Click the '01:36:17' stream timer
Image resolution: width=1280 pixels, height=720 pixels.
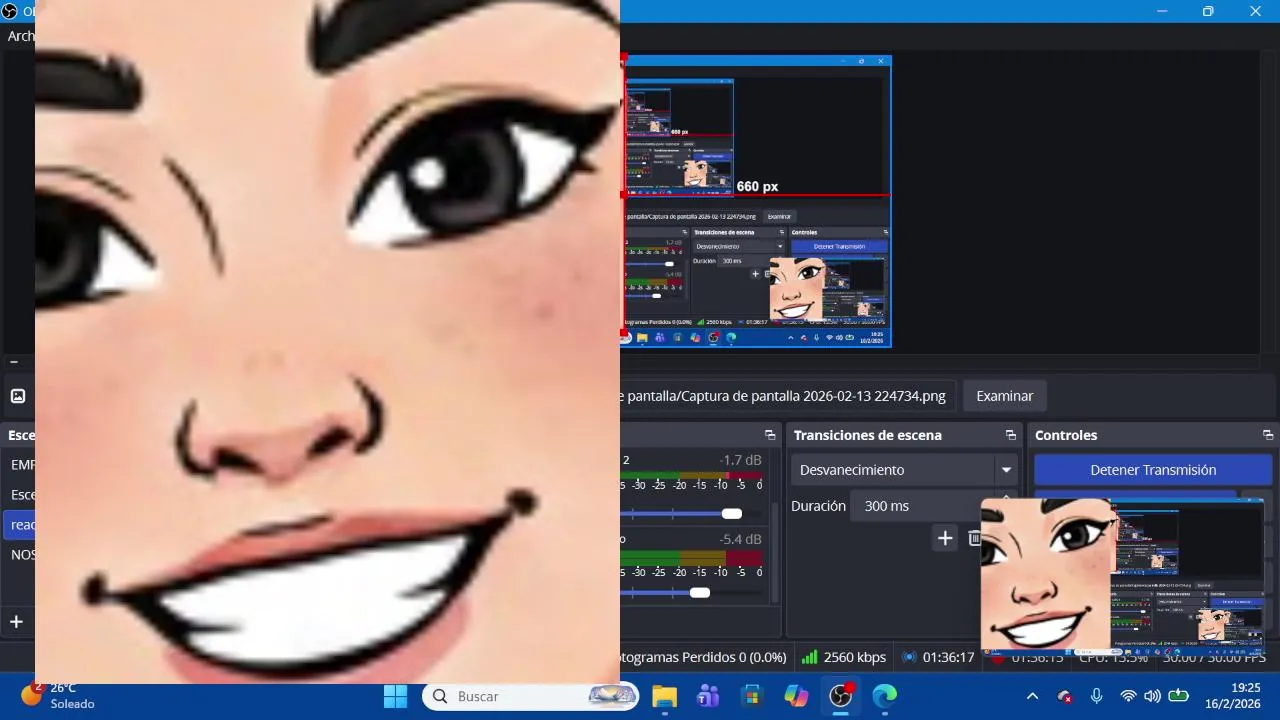[x=948, y=657]
